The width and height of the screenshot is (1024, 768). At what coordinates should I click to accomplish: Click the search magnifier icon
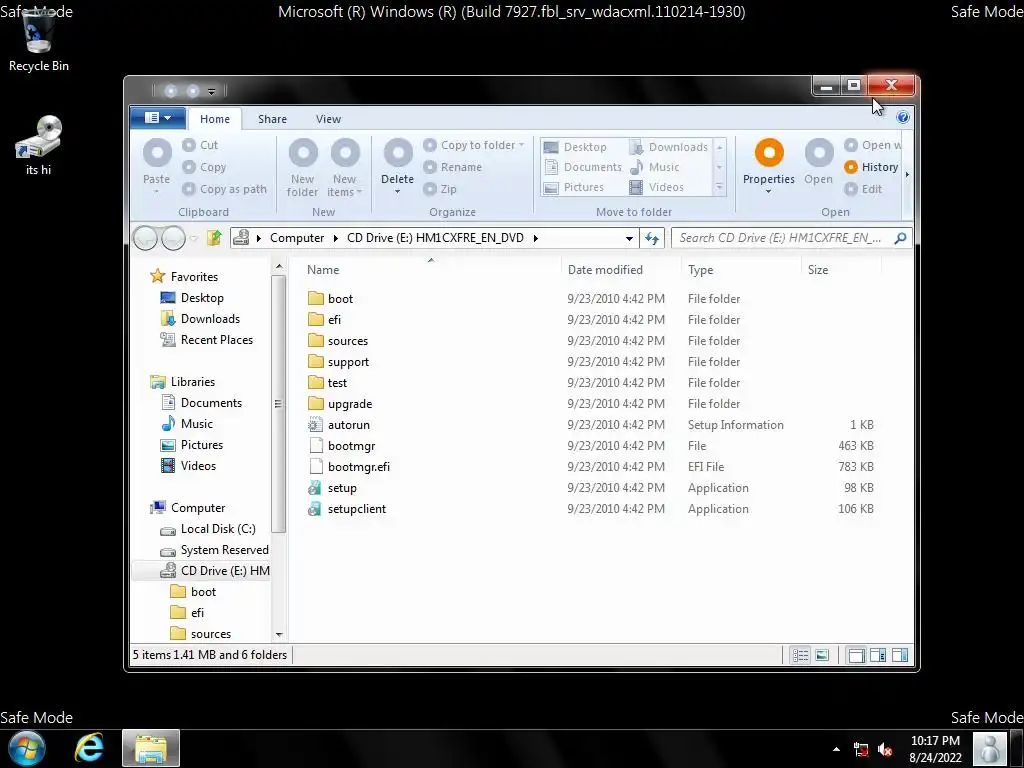point(900,238)
